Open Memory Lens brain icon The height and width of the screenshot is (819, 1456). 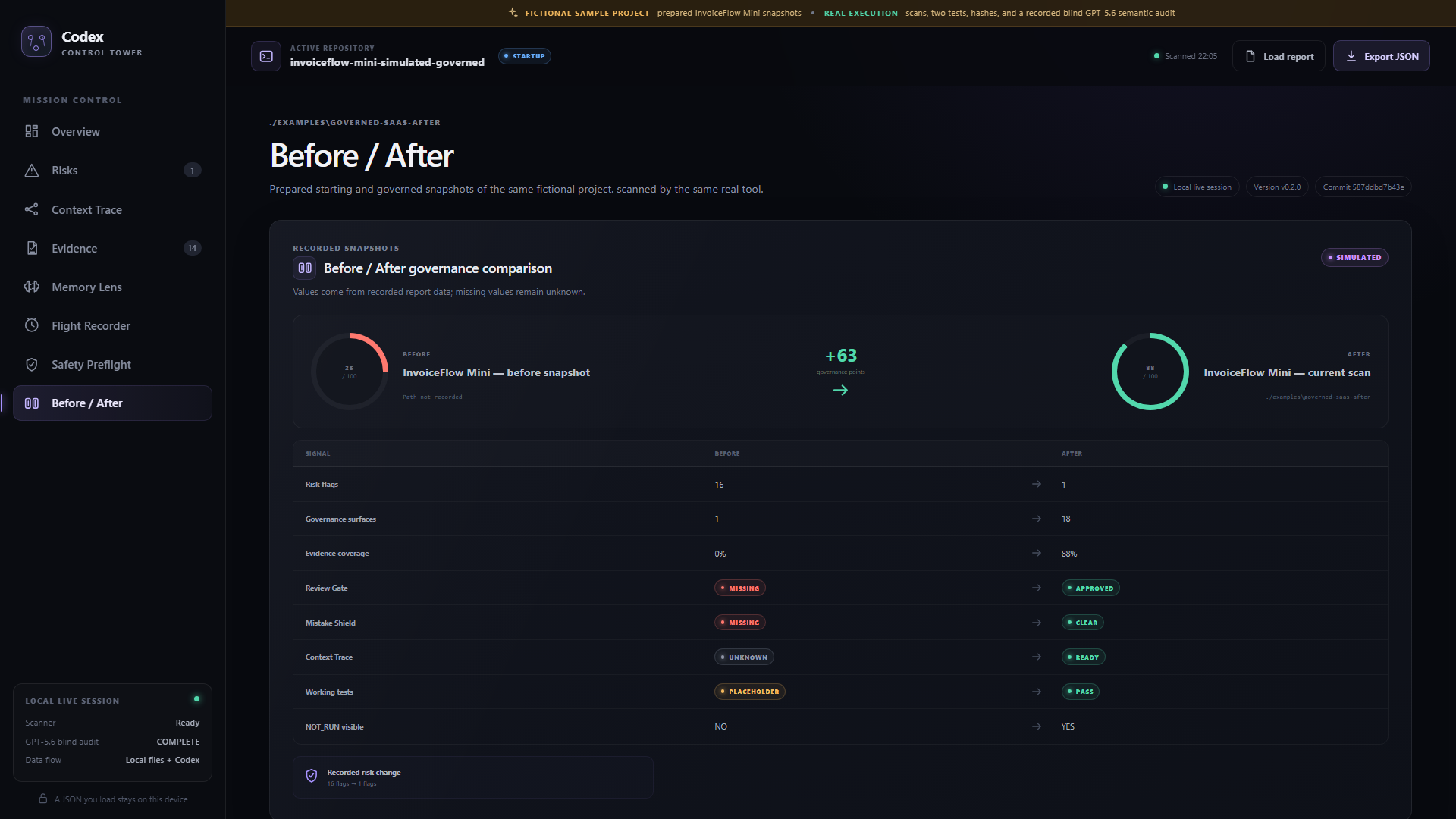pos(32,287)
